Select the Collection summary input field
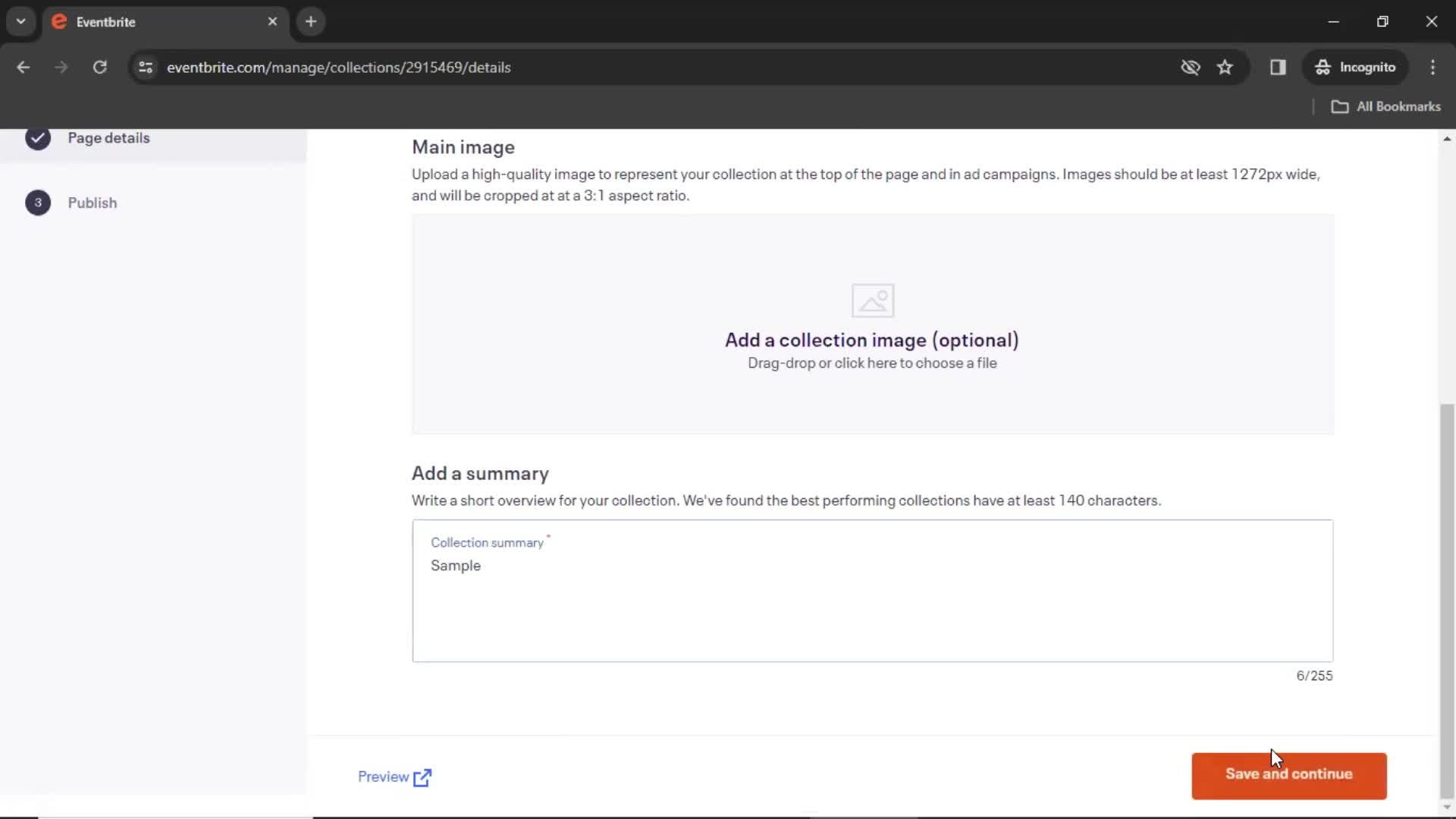 pyautogui.click(x=872, y=590)
